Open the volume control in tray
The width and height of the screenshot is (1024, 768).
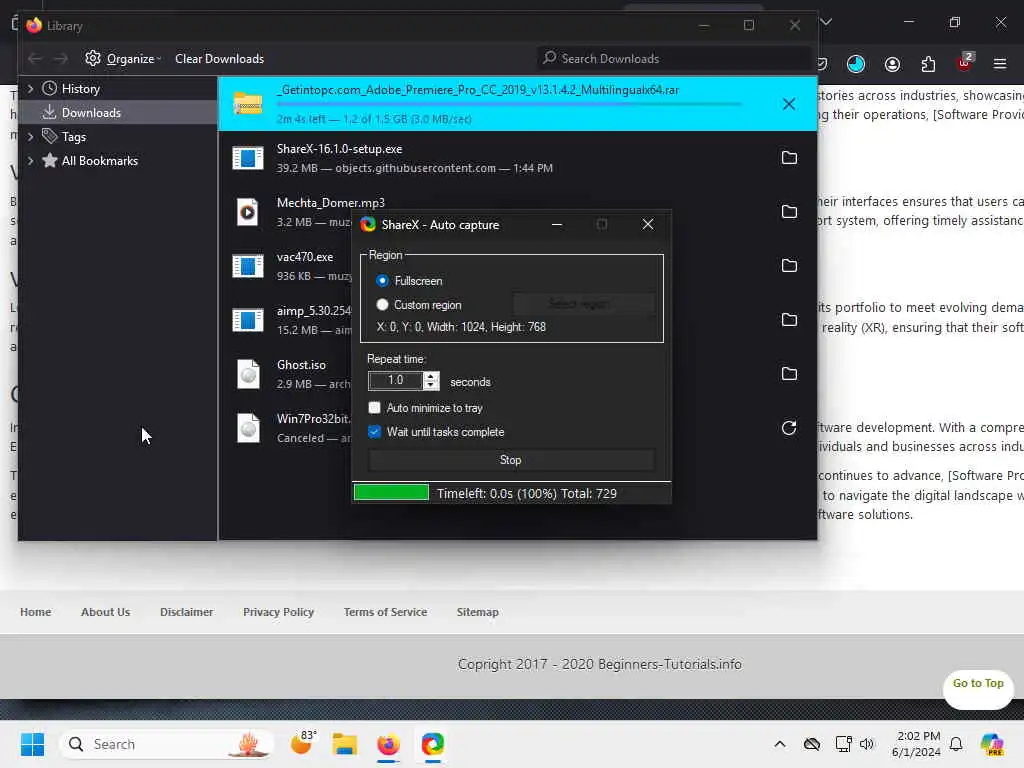867,744
